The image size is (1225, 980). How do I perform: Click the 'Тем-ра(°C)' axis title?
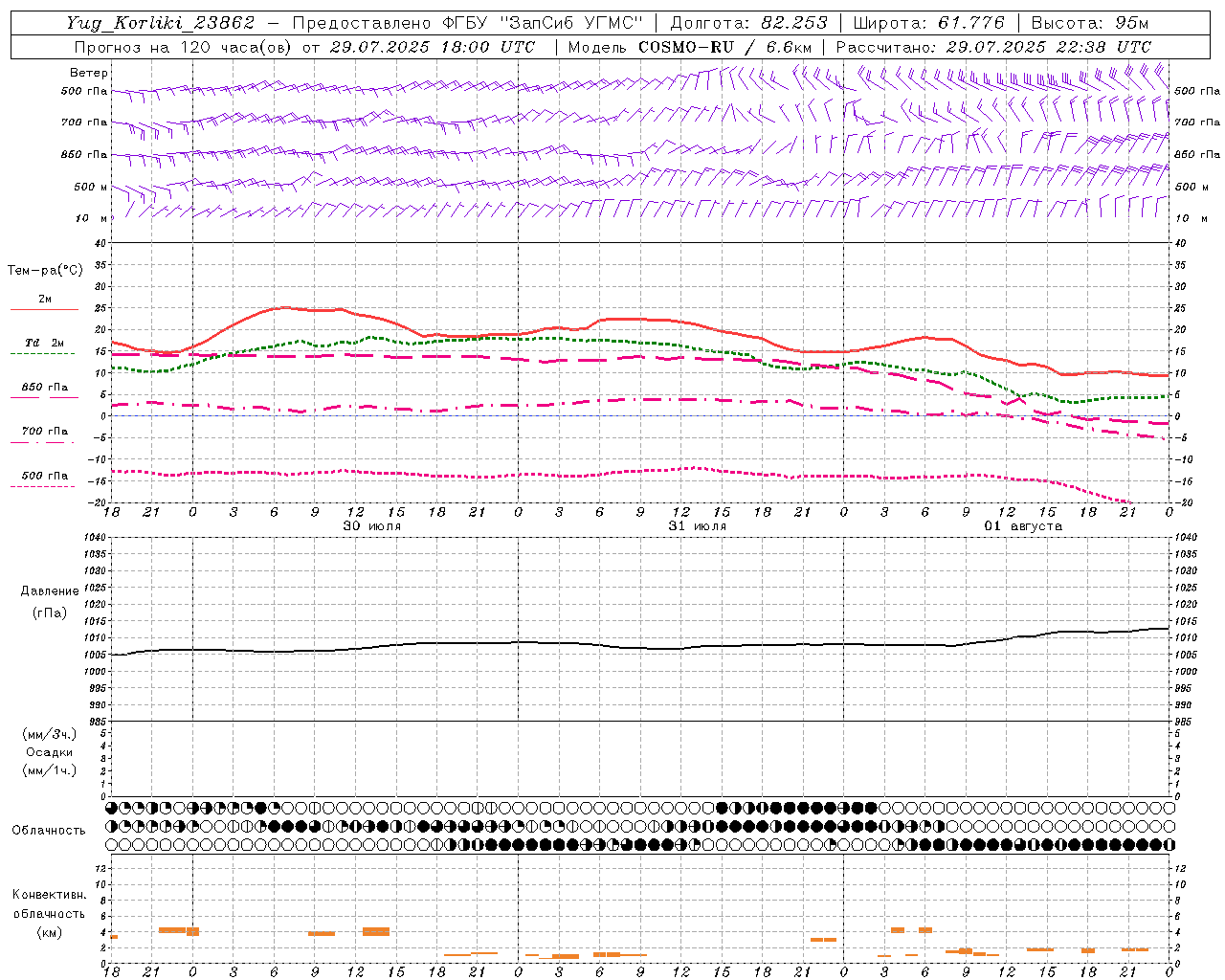pos(45,271)
